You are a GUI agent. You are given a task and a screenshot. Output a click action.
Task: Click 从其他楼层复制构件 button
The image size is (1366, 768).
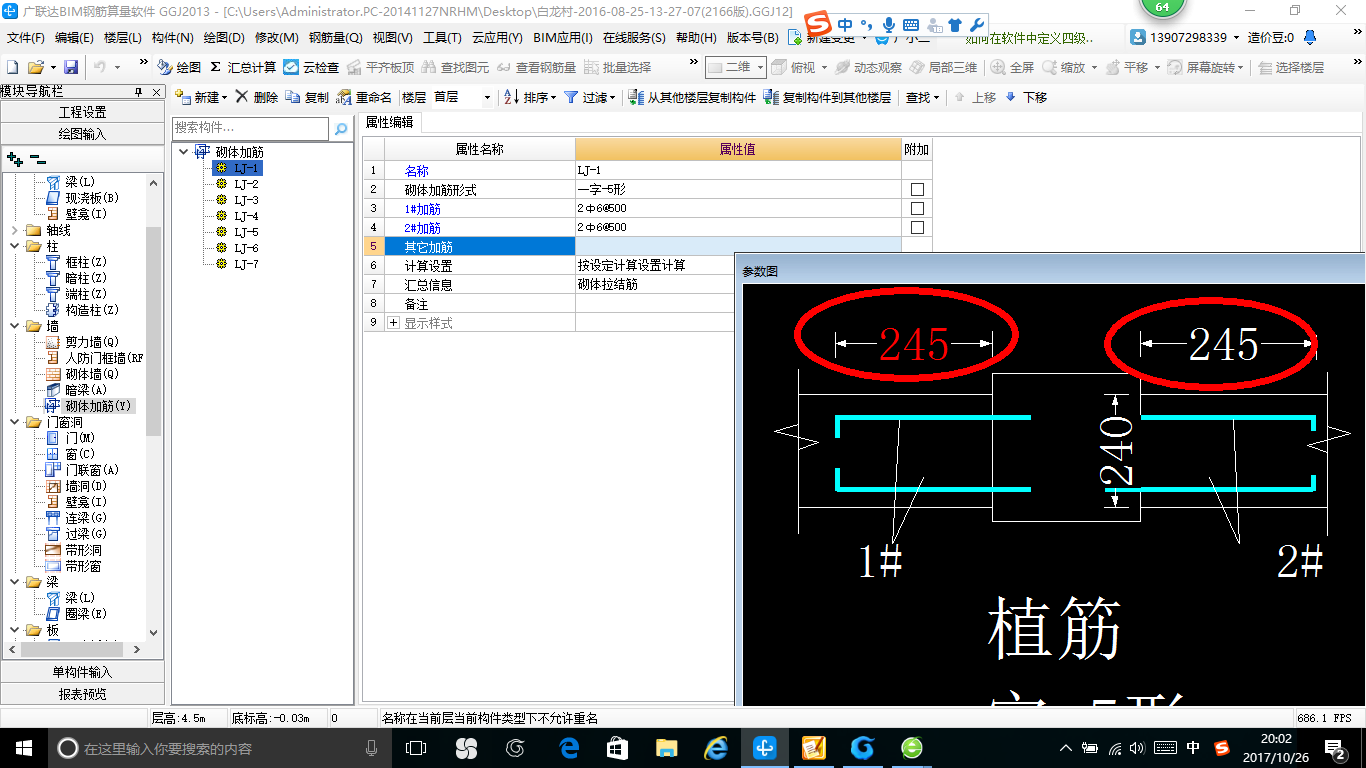(x=692, y=97)
